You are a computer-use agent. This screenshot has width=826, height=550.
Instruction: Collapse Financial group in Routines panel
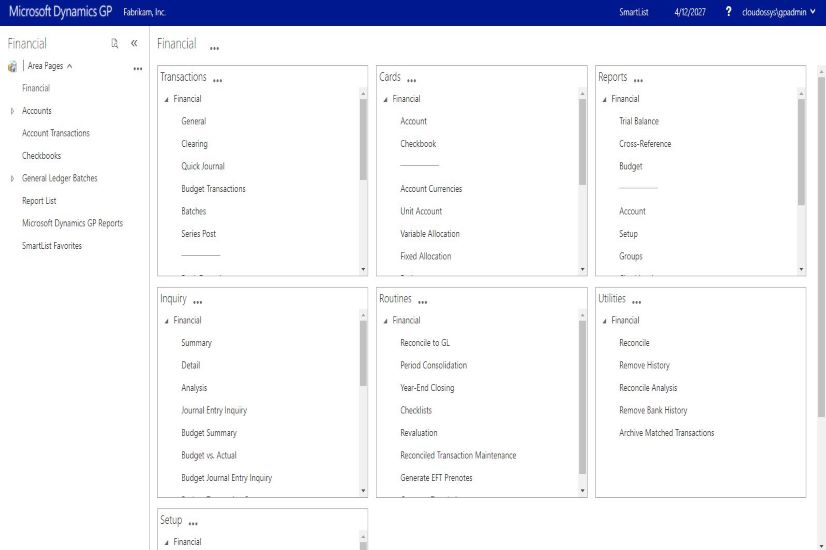click(x=386, y=321)
